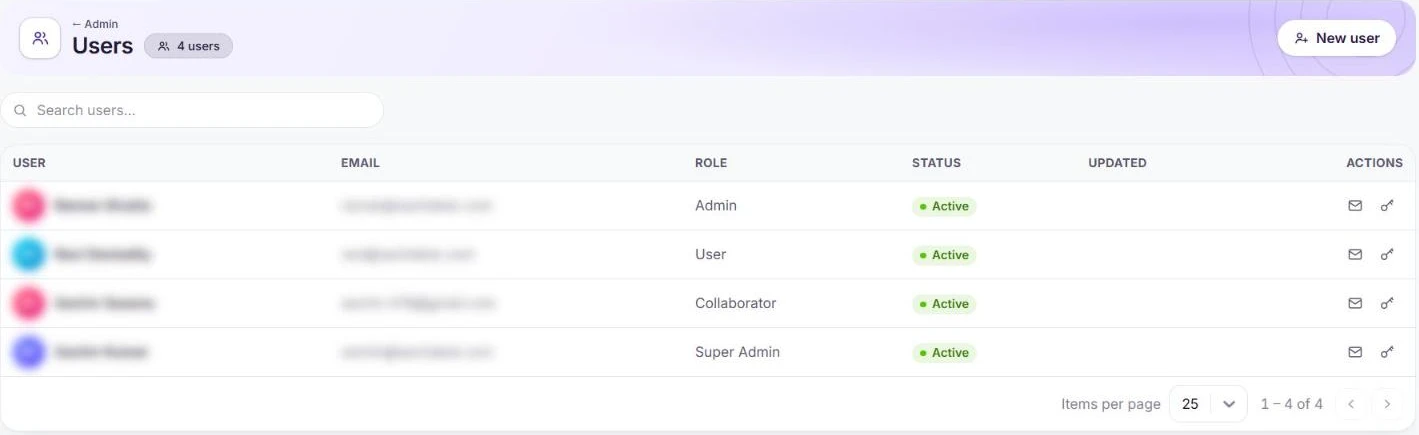Click the pink avatar in Collaborator row

coord(29,303)
